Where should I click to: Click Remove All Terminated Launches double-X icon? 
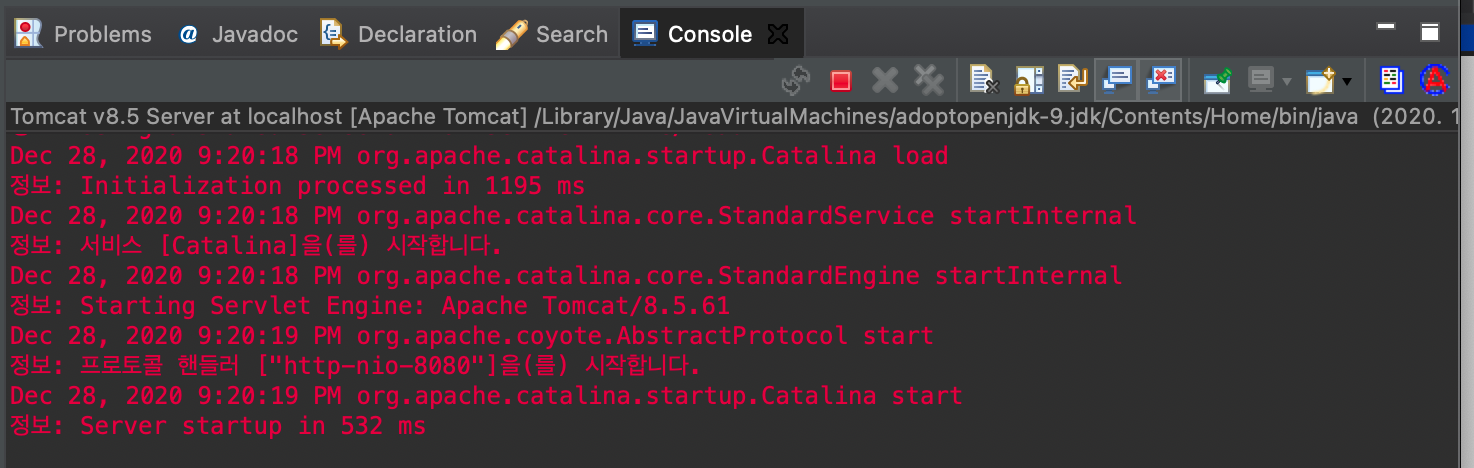tap(929, 80)
